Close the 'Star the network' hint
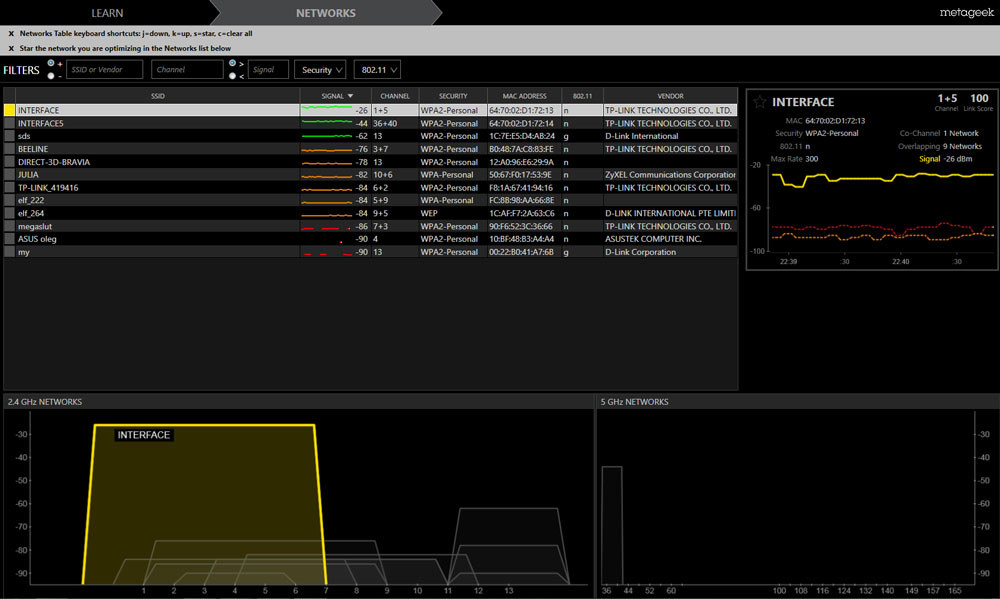Screen dimensions: 1000x599 point(11,48)
